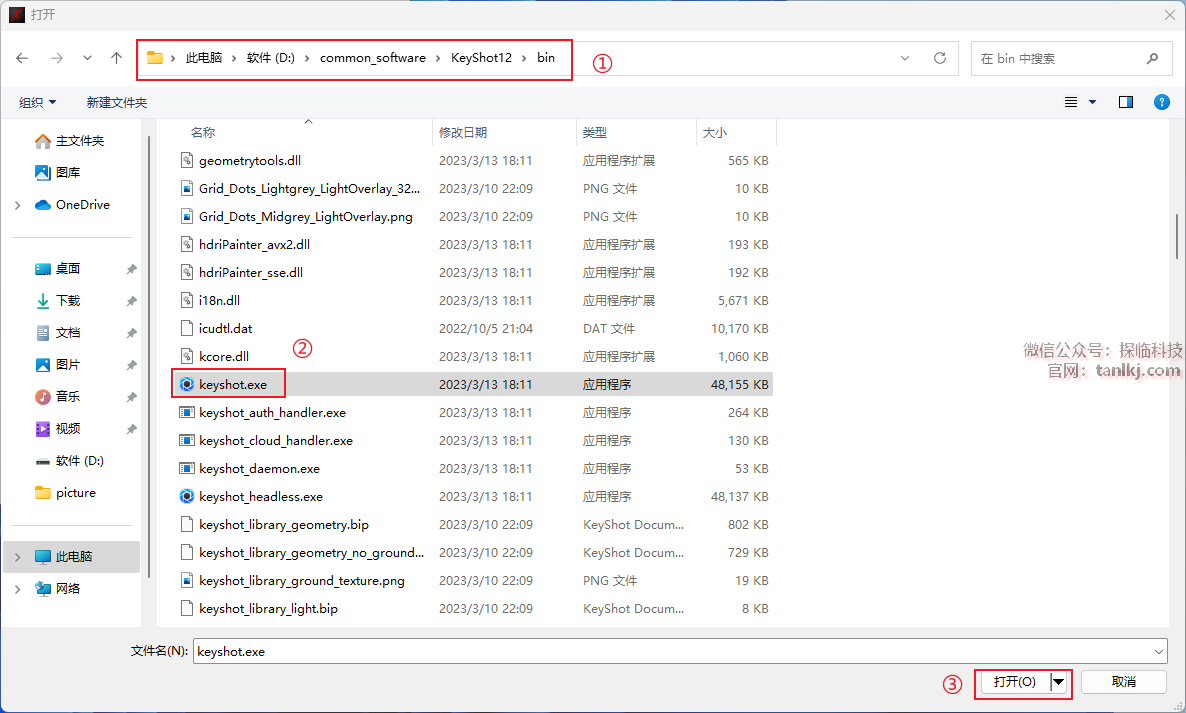
Task: Go back with the left arrow
Action: (x=22, y=58)
